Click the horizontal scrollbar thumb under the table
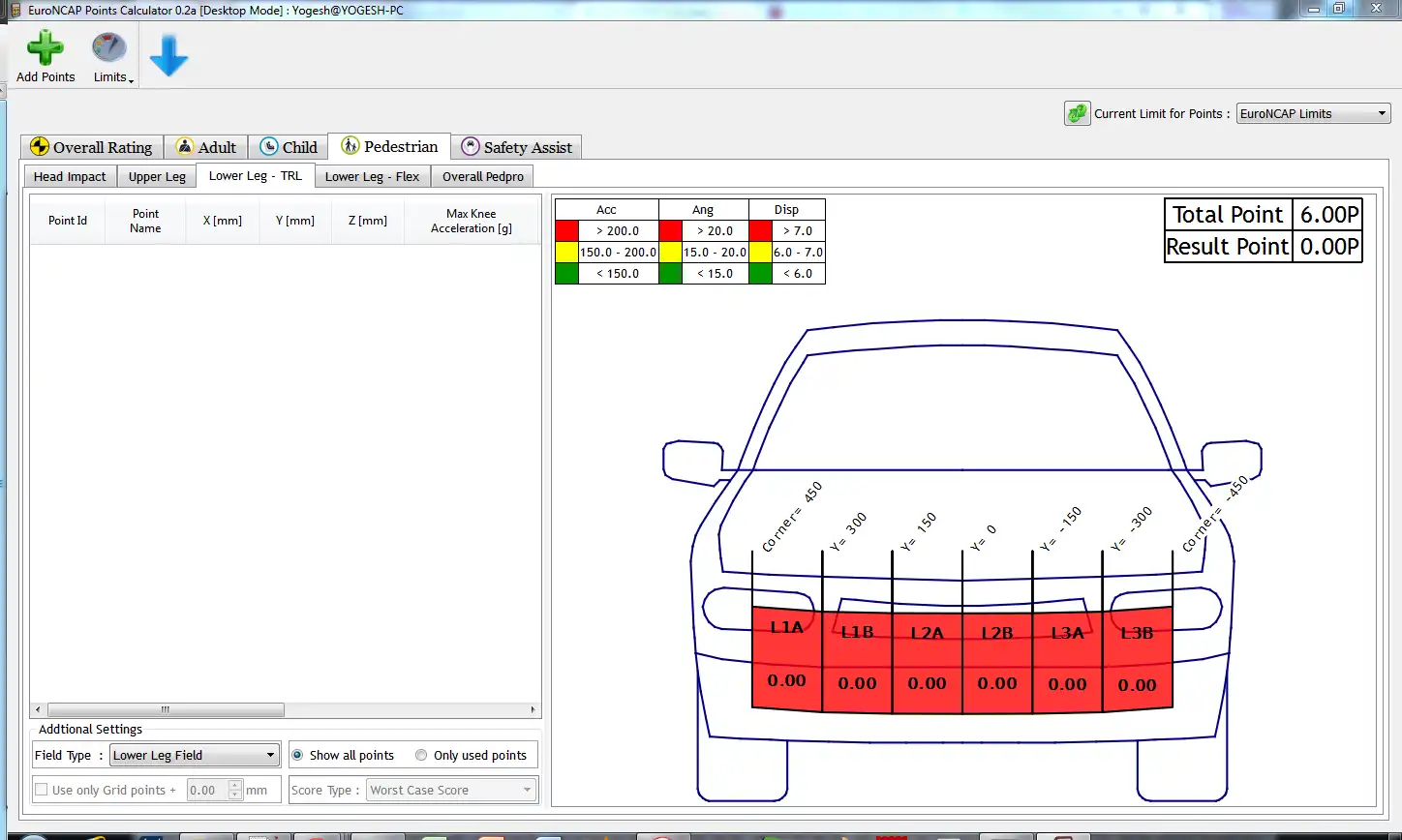This screenshot has width=1402, height=840. [x=166, y=709]
